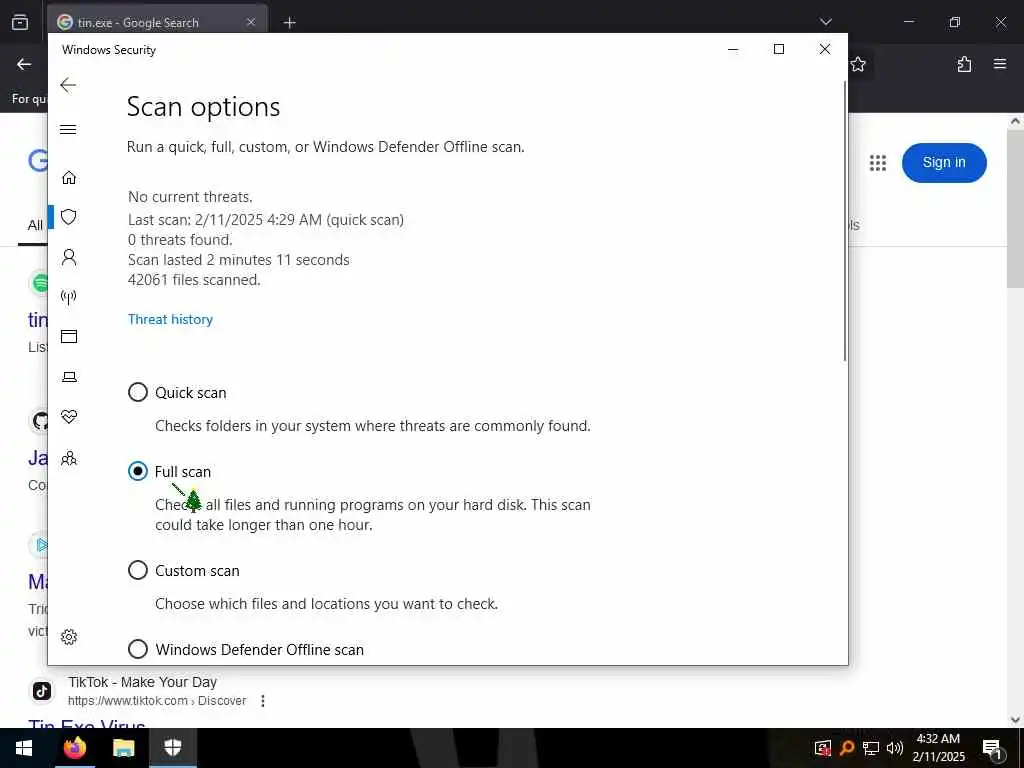Open the Threat history link
Viewport: 1024px width, 768px height.
click(x=170, y=319)
